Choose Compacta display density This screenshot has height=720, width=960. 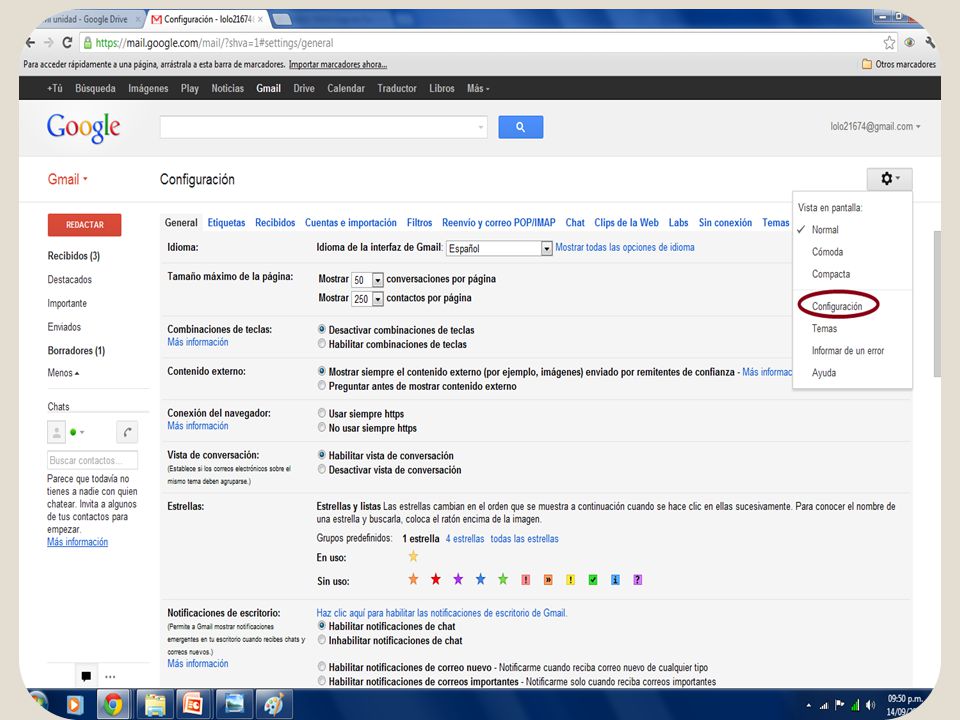(x=831, y=274)
